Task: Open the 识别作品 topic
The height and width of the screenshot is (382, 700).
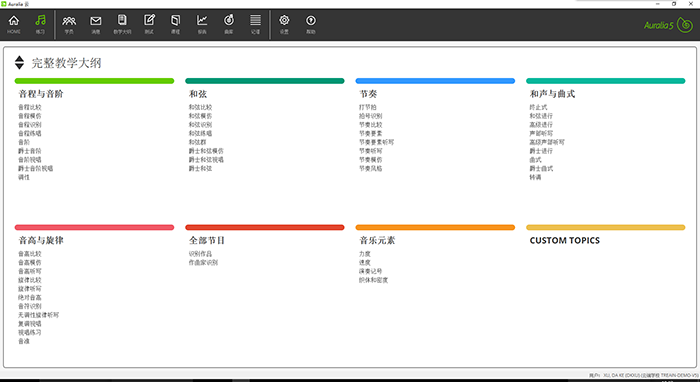Action: pyautogui.click(x=200, y=253)
